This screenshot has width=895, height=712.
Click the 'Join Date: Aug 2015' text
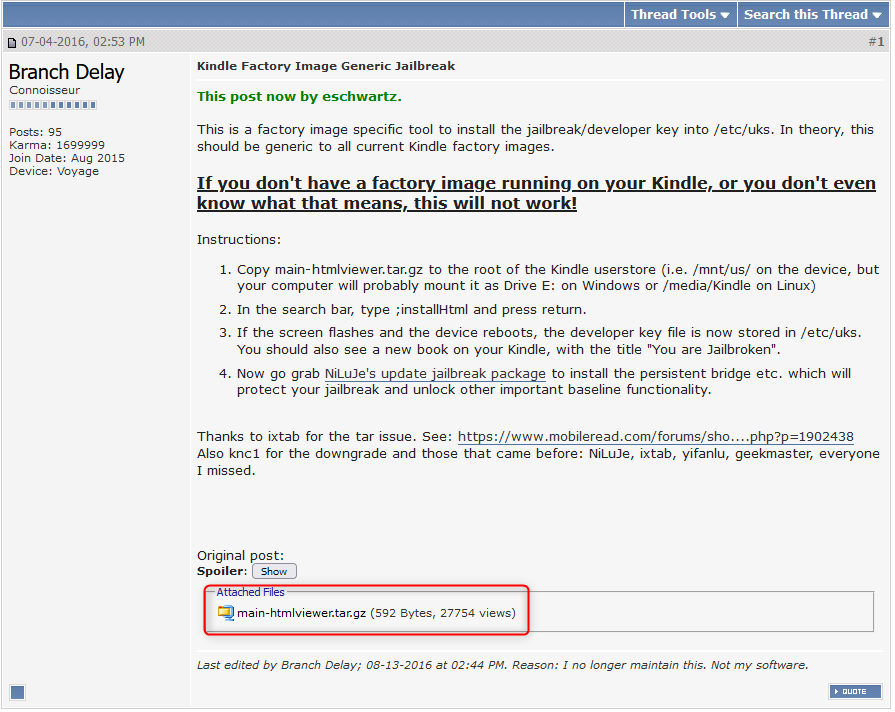pyautogui.click(x=67, y=158)
